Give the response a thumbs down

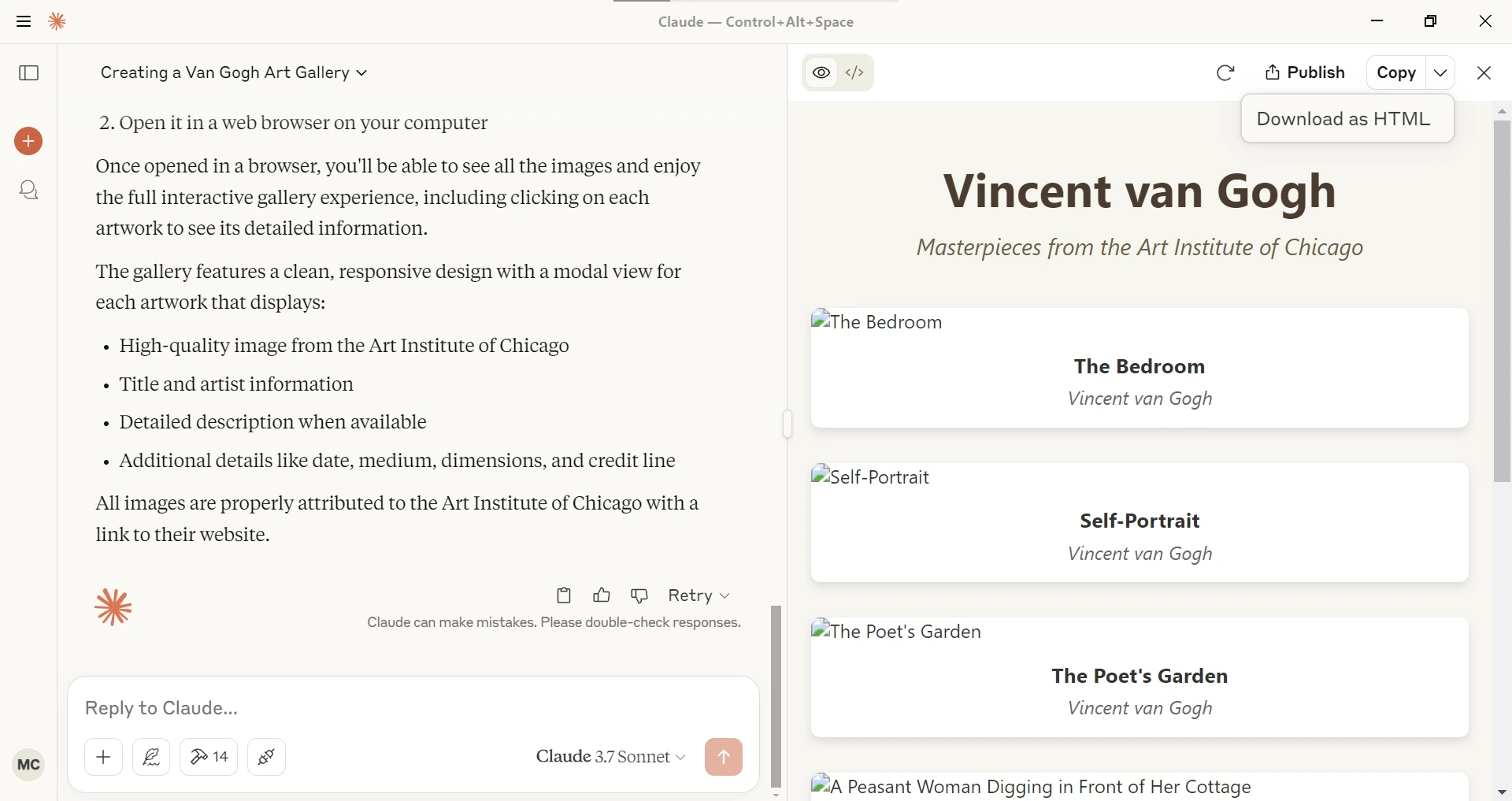pos(639,595)
